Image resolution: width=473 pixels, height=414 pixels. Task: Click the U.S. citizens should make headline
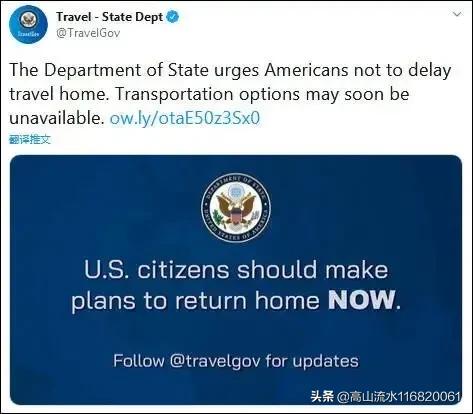[236, 270]
